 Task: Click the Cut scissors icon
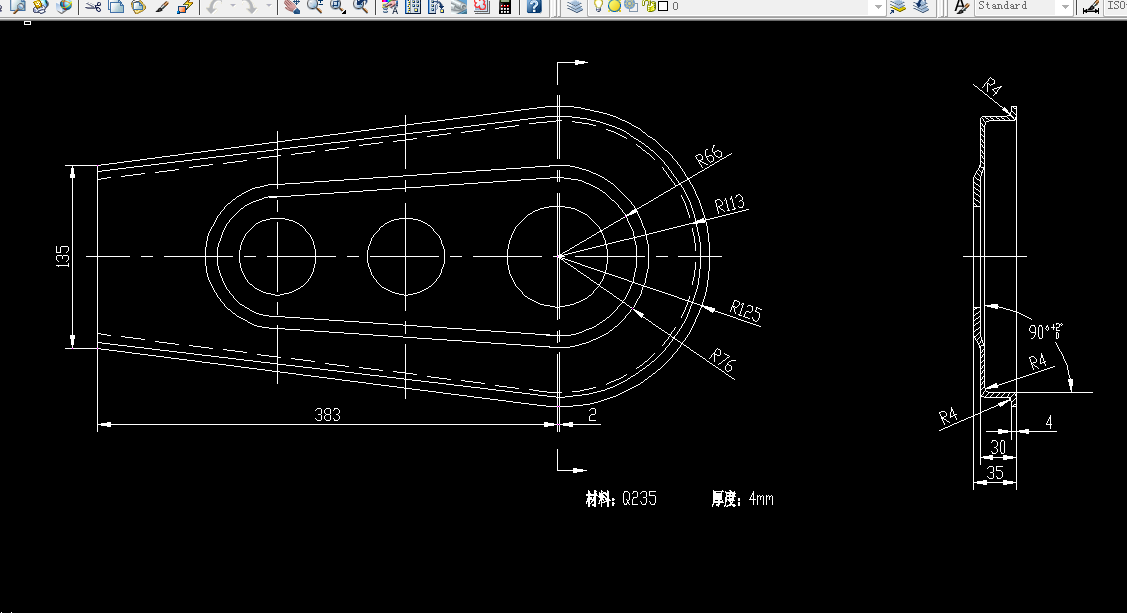[x=93, y=6]
